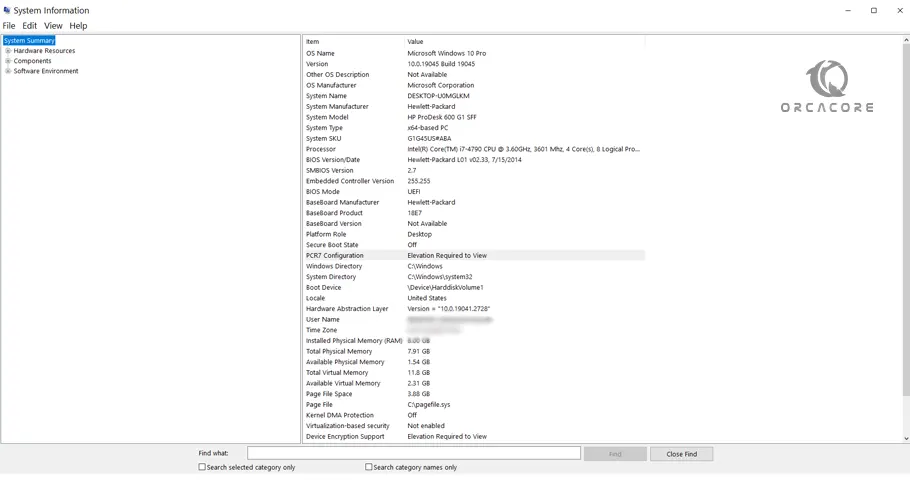Select the Virtualization-based security row
The width and height of the screenshot is (910, 480).
coord(474,425)
